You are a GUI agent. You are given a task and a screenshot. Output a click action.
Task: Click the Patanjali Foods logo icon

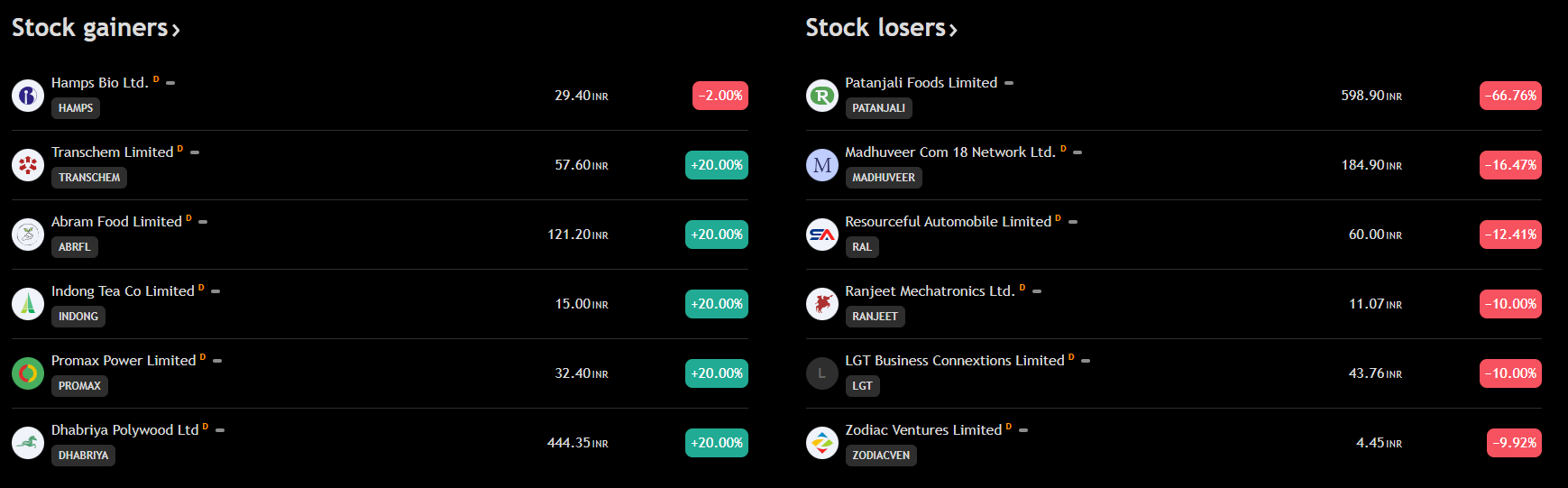point(822,96)
